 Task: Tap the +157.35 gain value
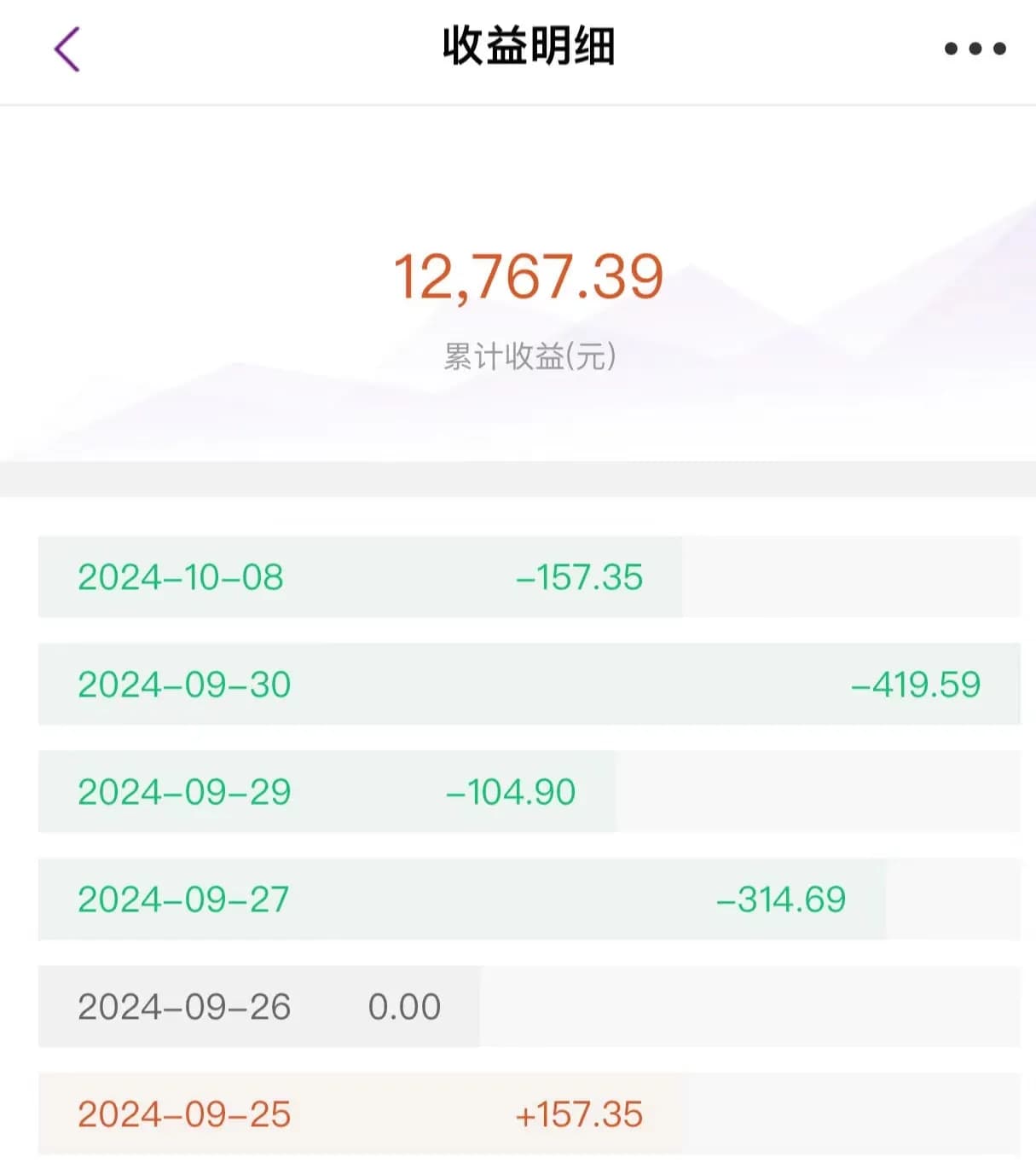click(x=579, y=1114)
